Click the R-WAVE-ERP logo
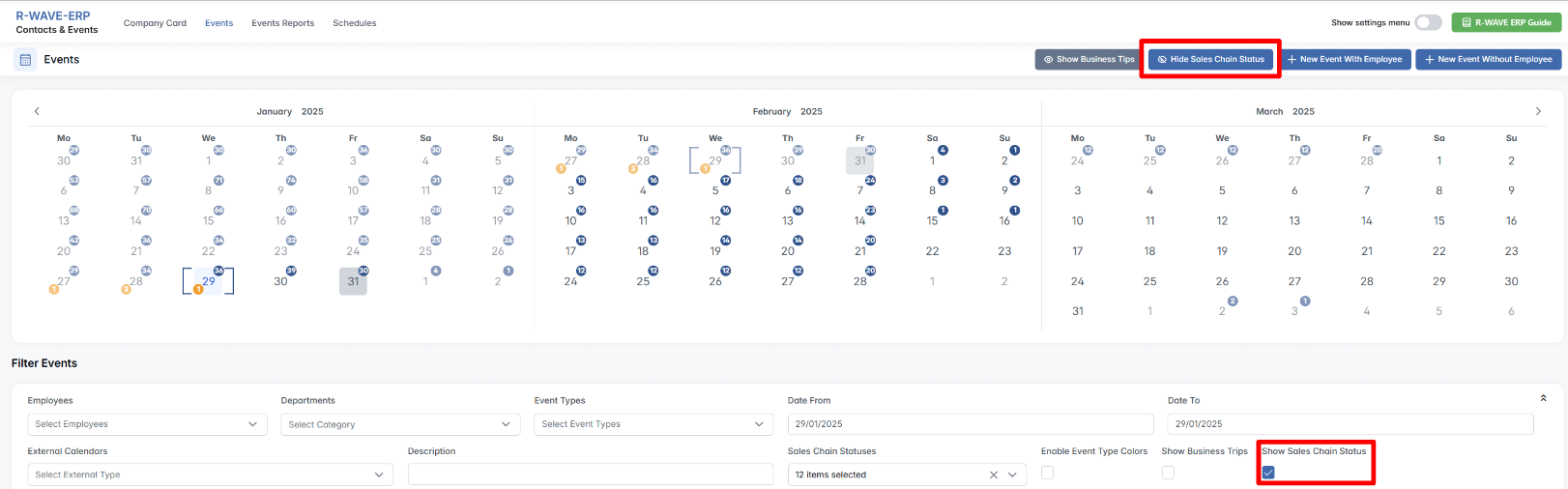Viewport: 1568px width, 489px height. 53,15
